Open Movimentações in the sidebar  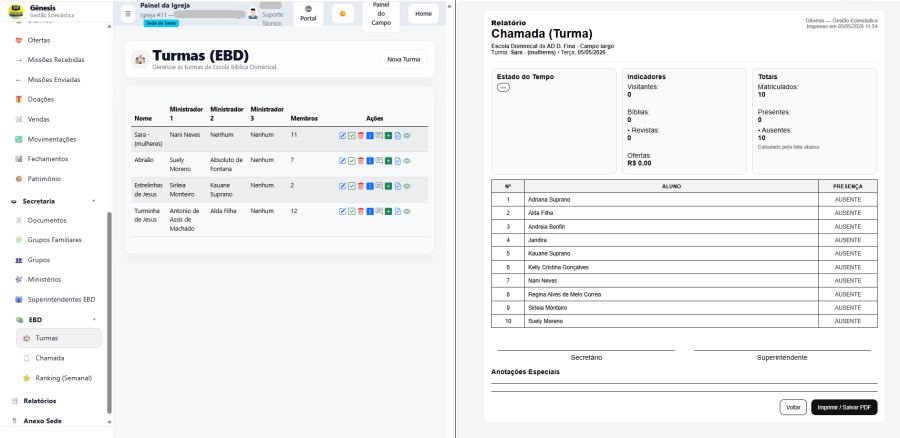(52, 139)
